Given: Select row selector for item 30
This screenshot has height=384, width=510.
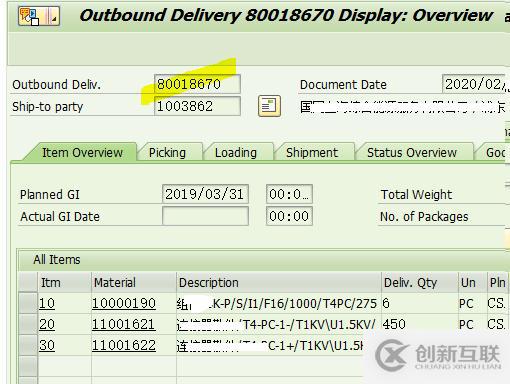Looking at the screenshot, I should click(28, 345).
